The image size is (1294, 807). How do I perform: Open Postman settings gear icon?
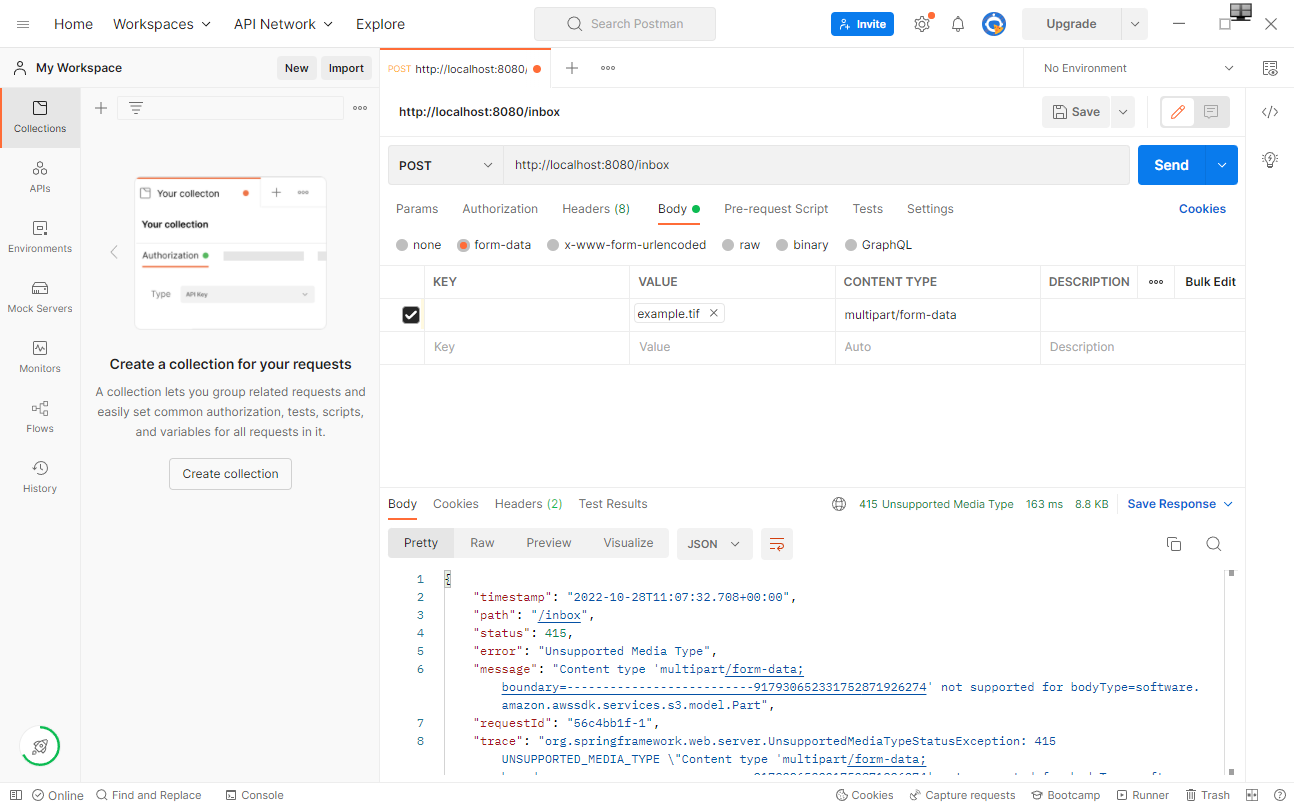pos(922,24)
